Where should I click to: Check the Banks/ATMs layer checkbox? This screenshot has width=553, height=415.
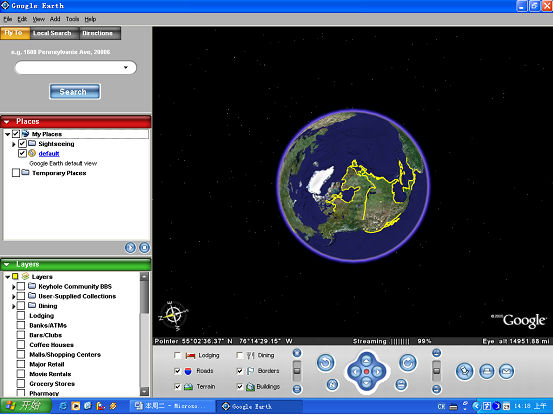pos(21,325)
